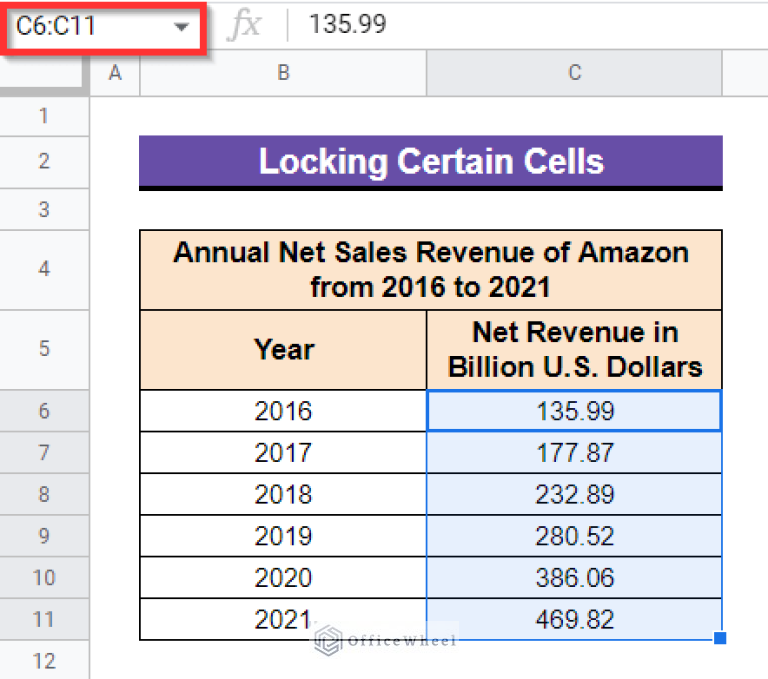
Task: Open the Name box dropdown arrow
Action: click(x=181, y=26)
